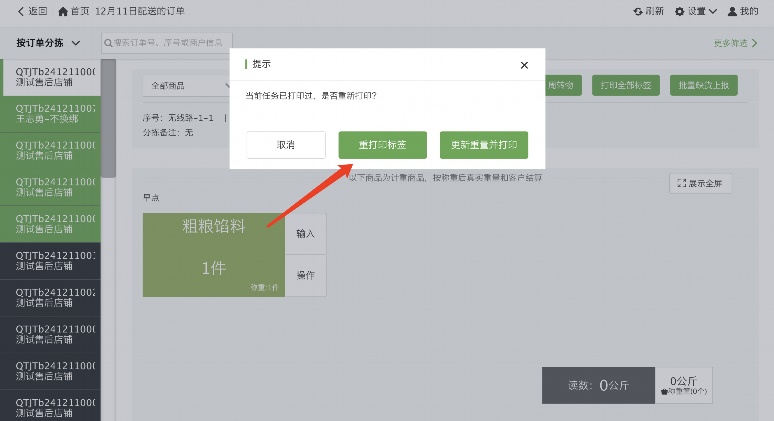This screenshot has height=421, width=774.
Task: Click the partially hidden 周转物 button
Action: point(563,85)
